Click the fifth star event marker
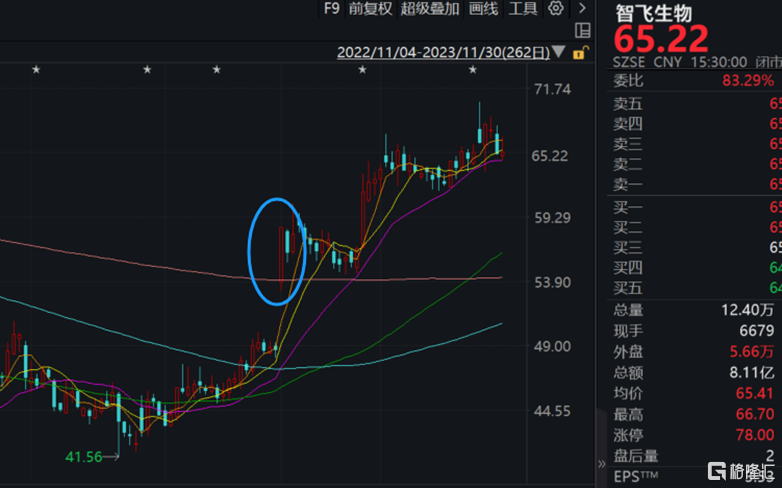Image resolution: width=782 pixels, height=488 pixels. pyautogui.click(x=473, y=69)
